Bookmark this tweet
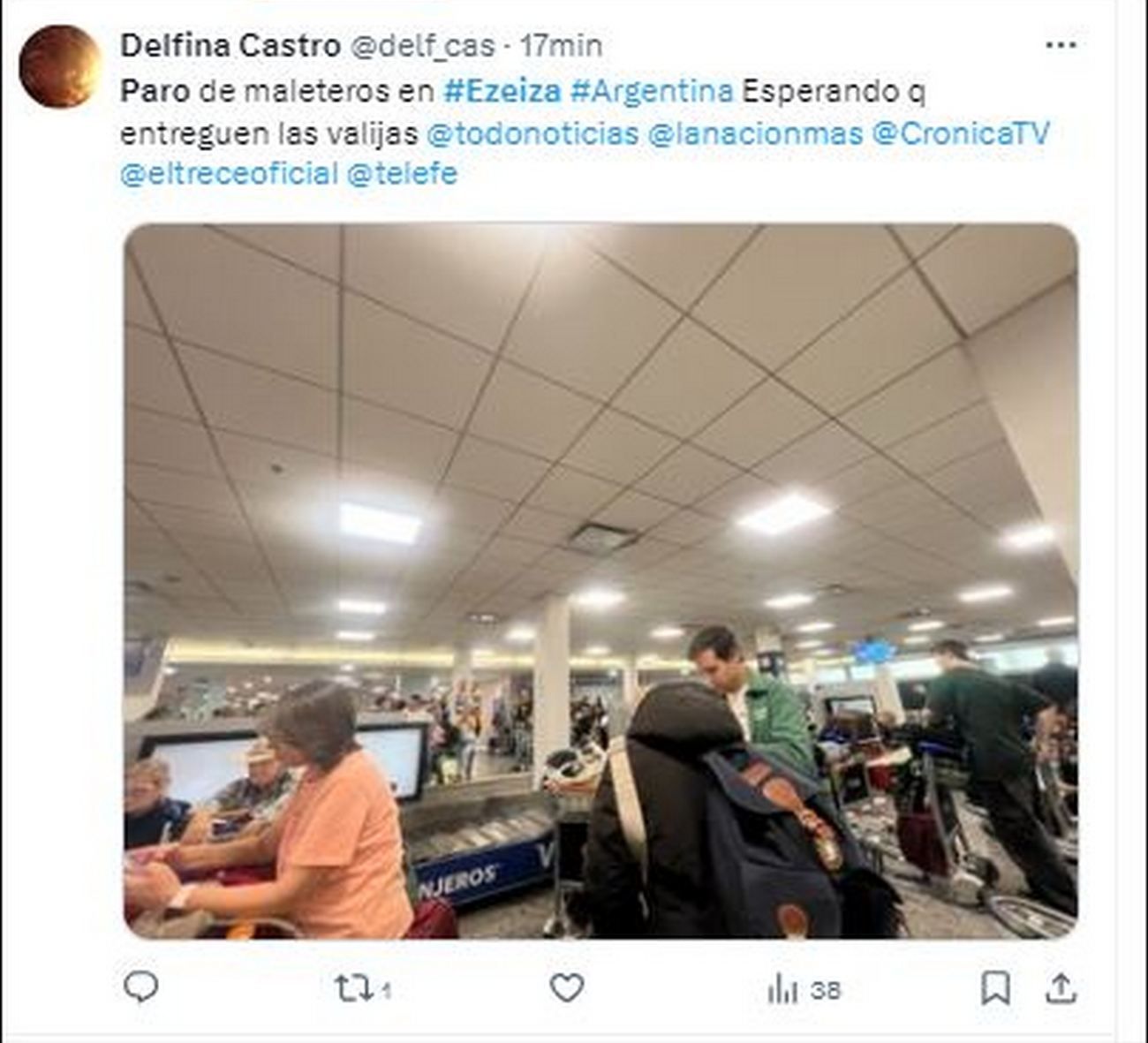 click(995, 988)
